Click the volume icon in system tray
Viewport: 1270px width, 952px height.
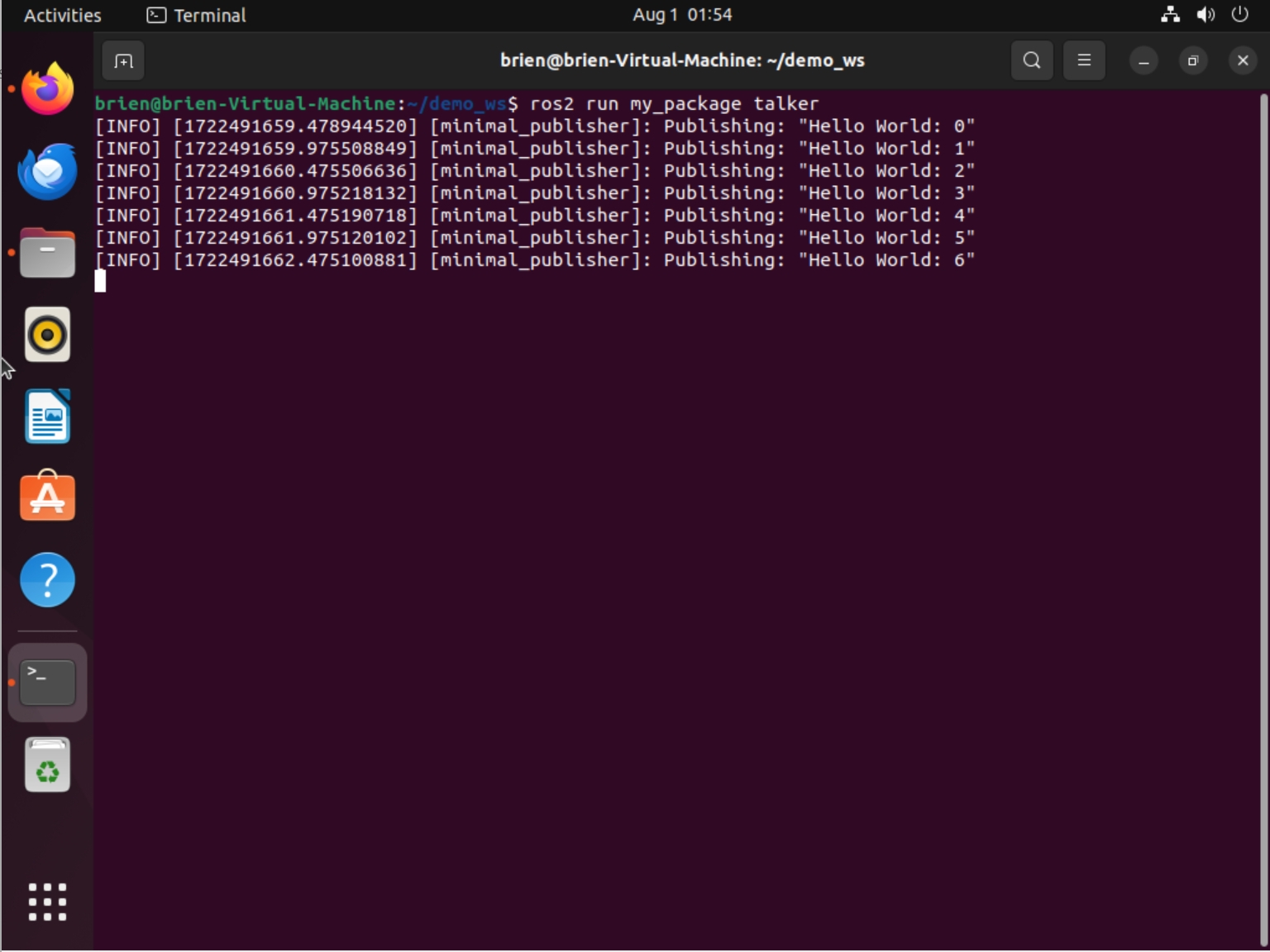pyautogui.click(x=1206, y=15)
